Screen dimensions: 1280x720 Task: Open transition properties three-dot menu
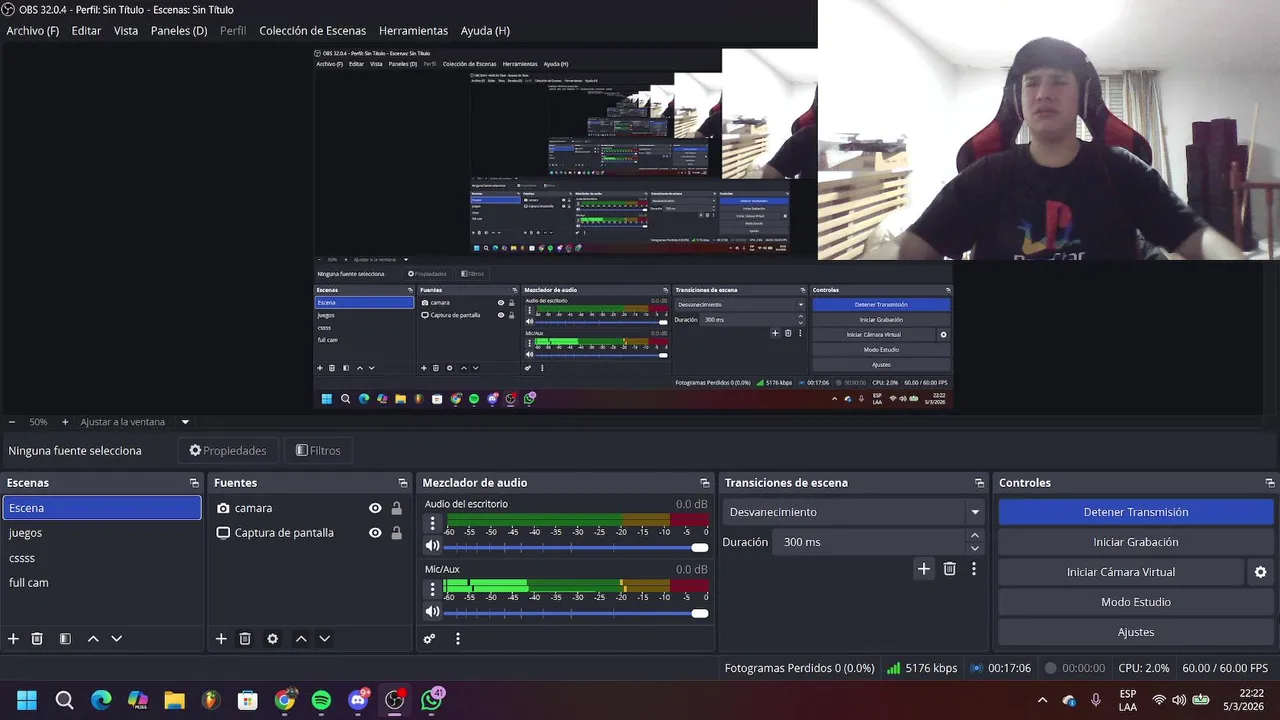click(974, 569)
